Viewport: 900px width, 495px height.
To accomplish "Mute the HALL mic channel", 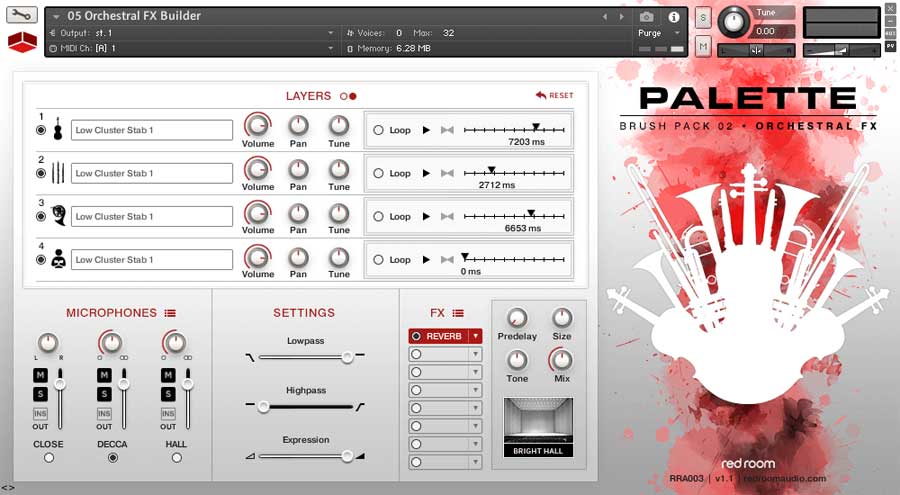I will (168, 376).
